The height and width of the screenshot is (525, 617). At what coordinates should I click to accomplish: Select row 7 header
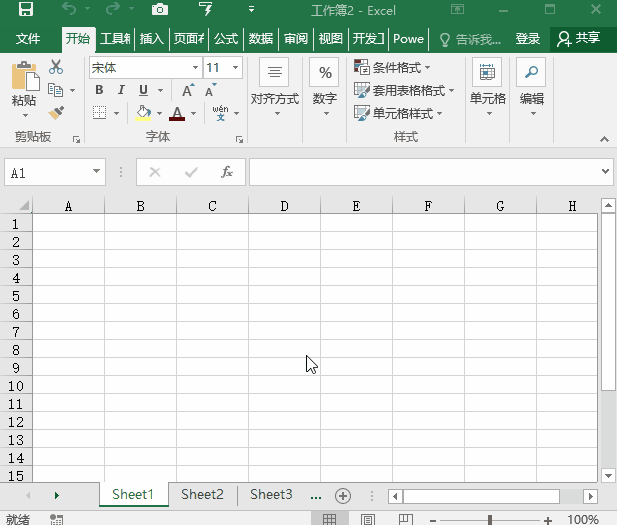pyautogui.click(x=16, y=332)
